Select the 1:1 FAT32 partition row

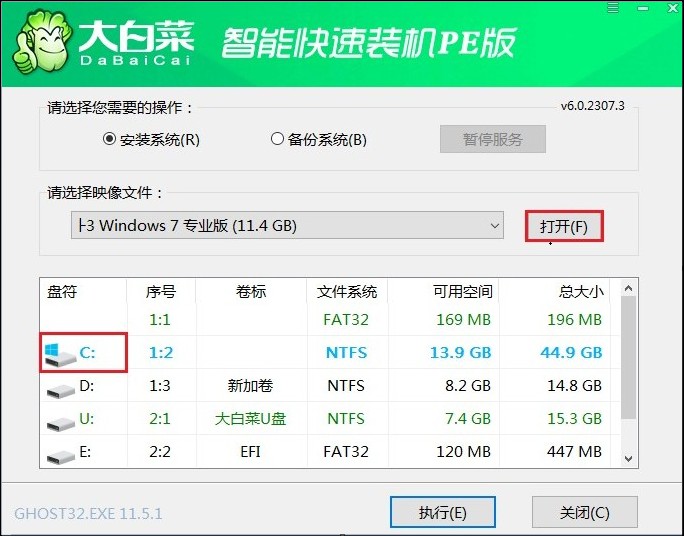click(330, 320)
